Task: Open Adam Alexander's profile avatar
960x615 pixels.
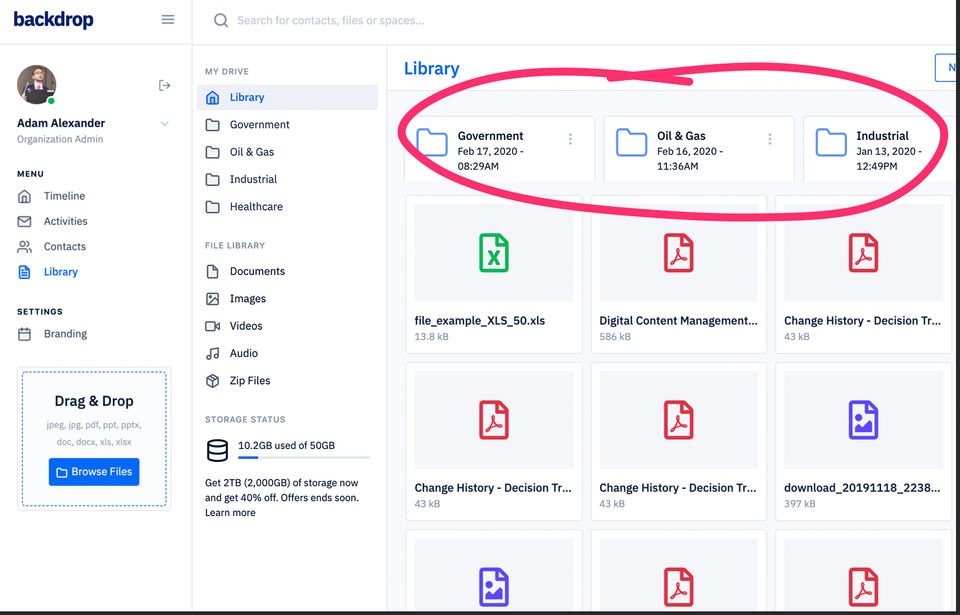Action: [37, 85]
